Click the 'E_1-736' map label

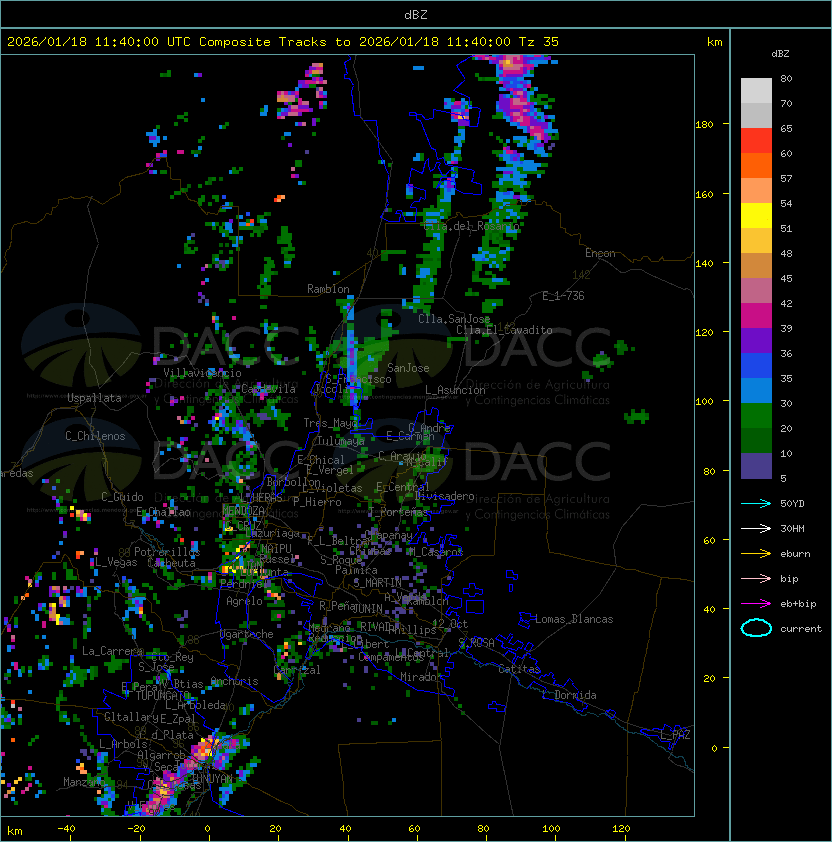[563, 296]
